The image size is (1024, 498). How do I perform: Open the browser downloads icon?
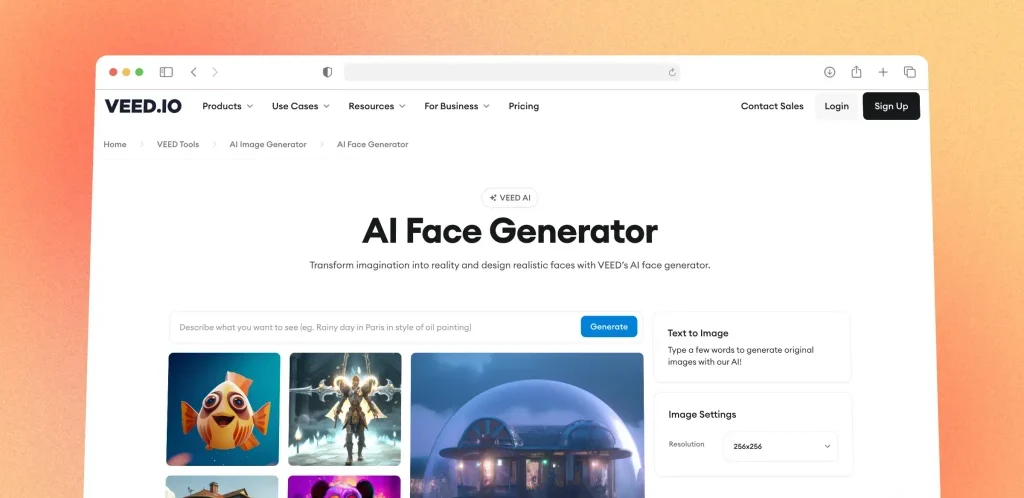point(829,72)
